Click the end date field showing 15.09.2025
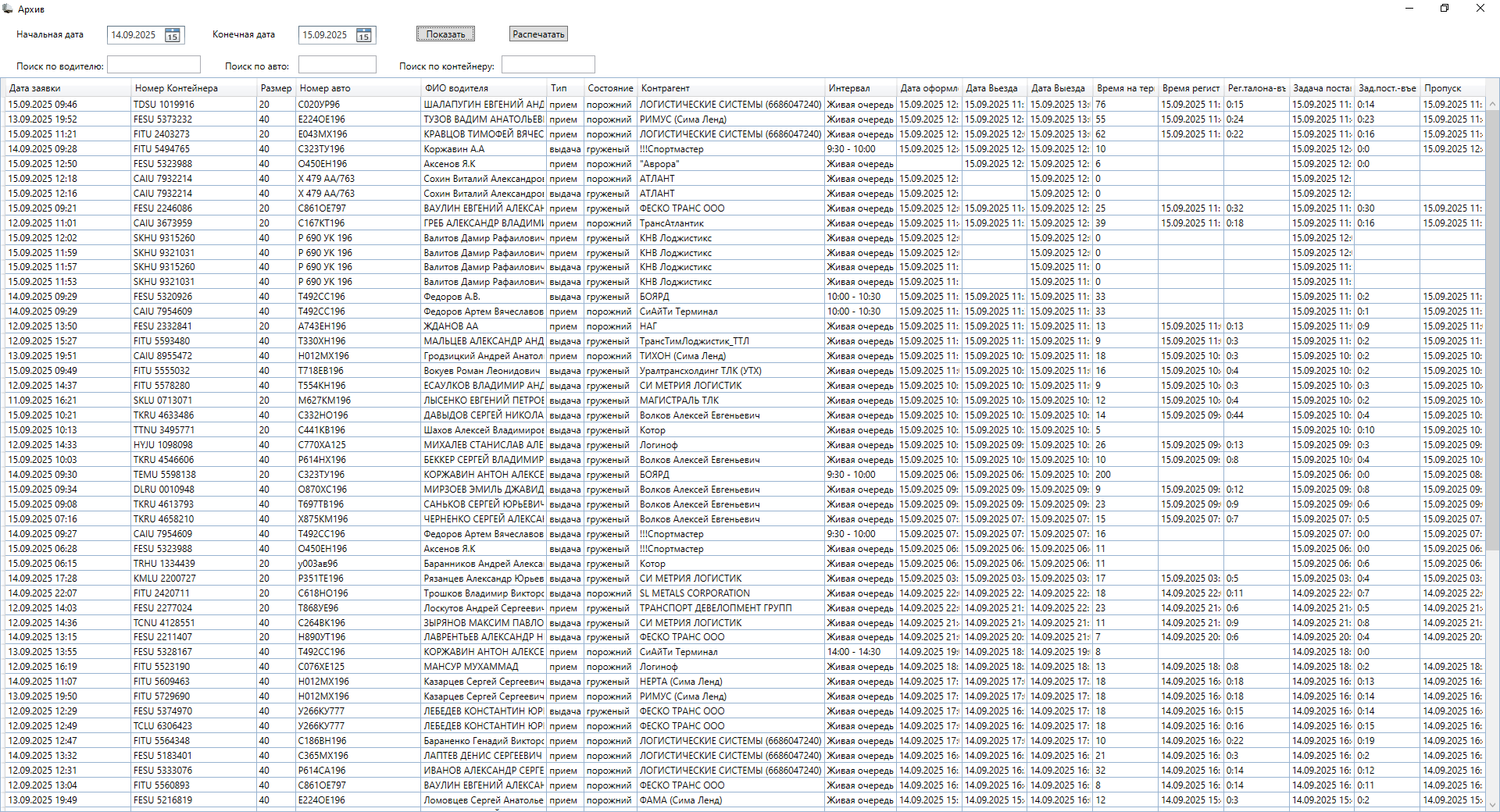 326,35
